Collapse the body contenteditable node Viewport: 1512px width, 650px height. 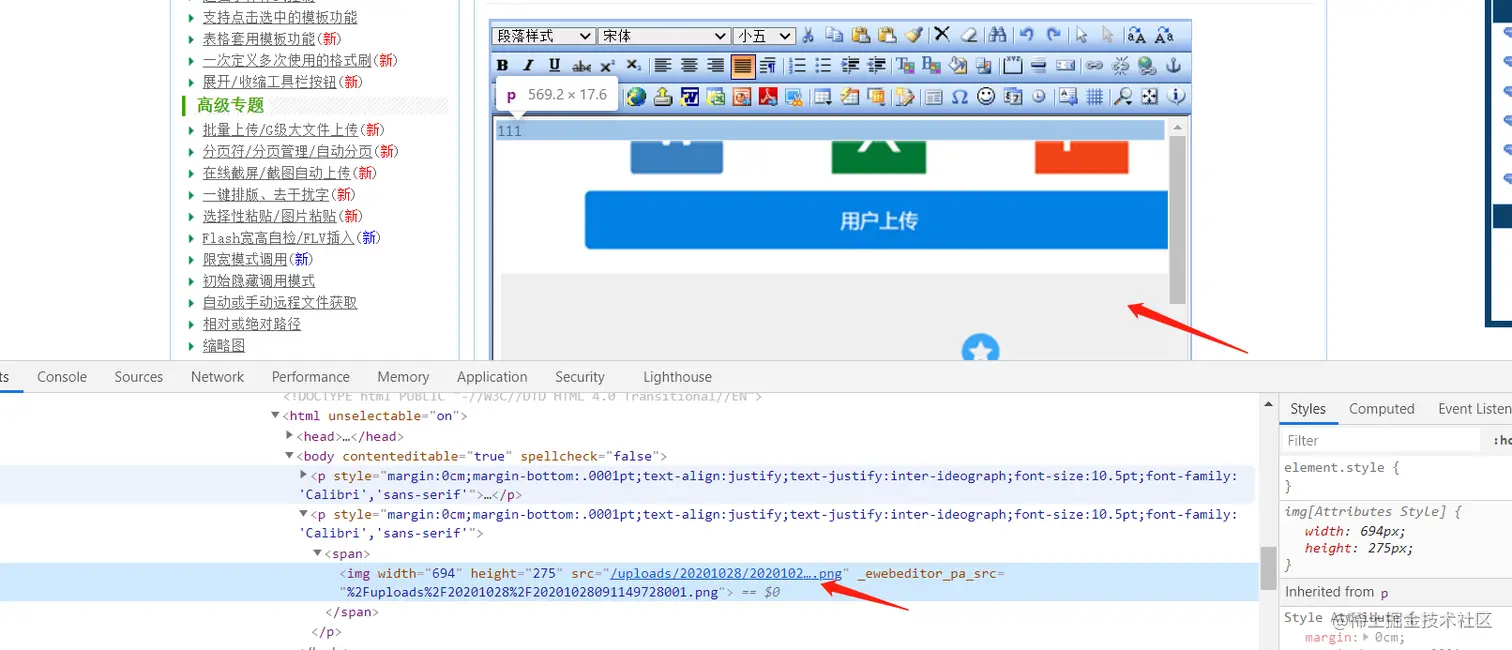click(290, 456)
